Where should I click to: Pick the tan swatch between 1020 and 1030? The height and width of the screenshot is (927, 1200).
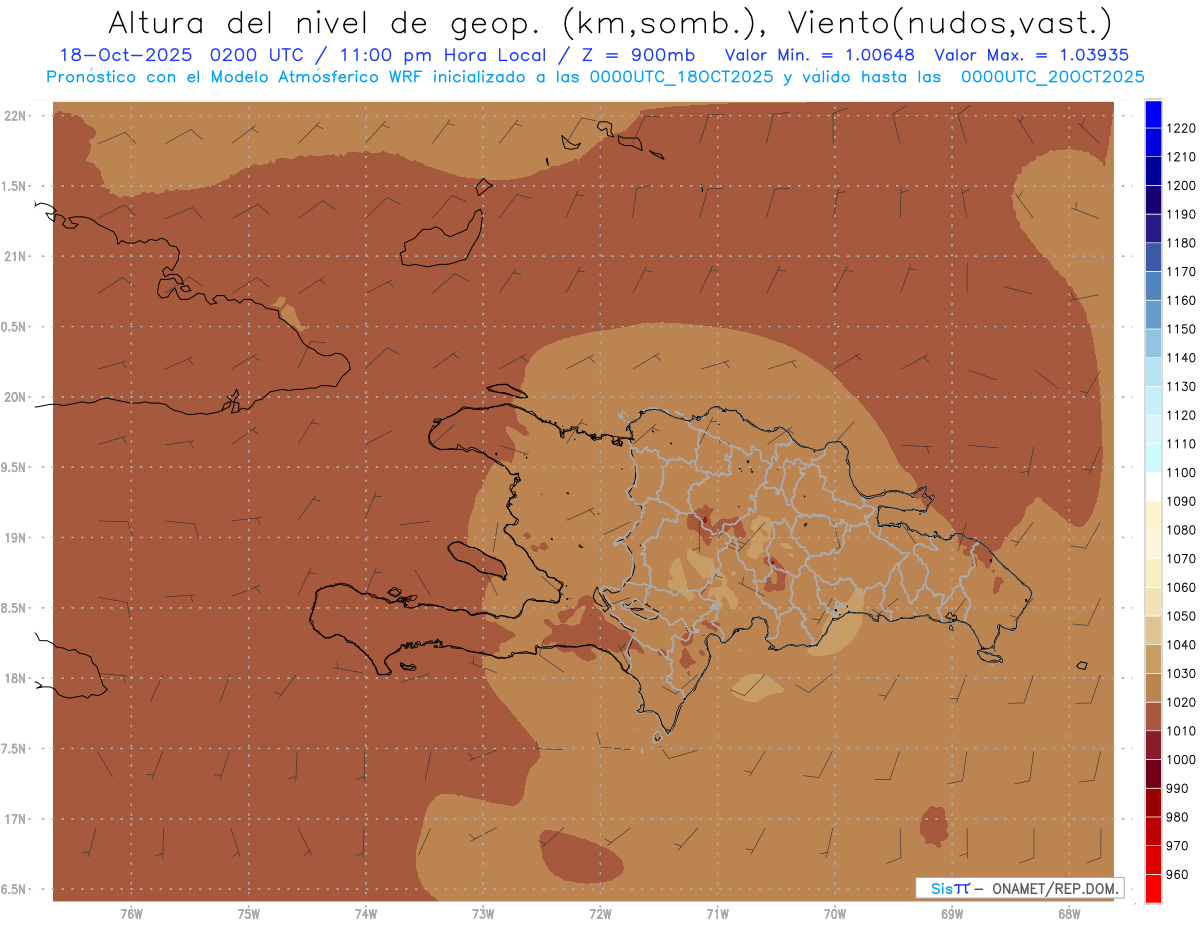1153,688
